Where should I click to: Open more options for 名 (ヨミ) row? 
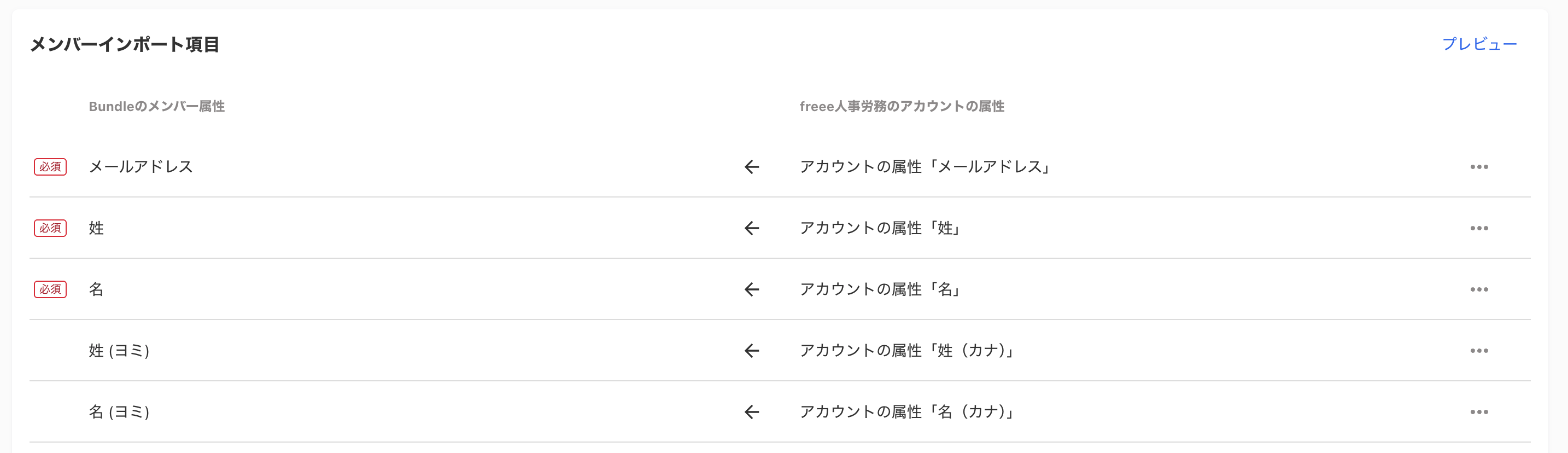click(x=1478, y=412)
